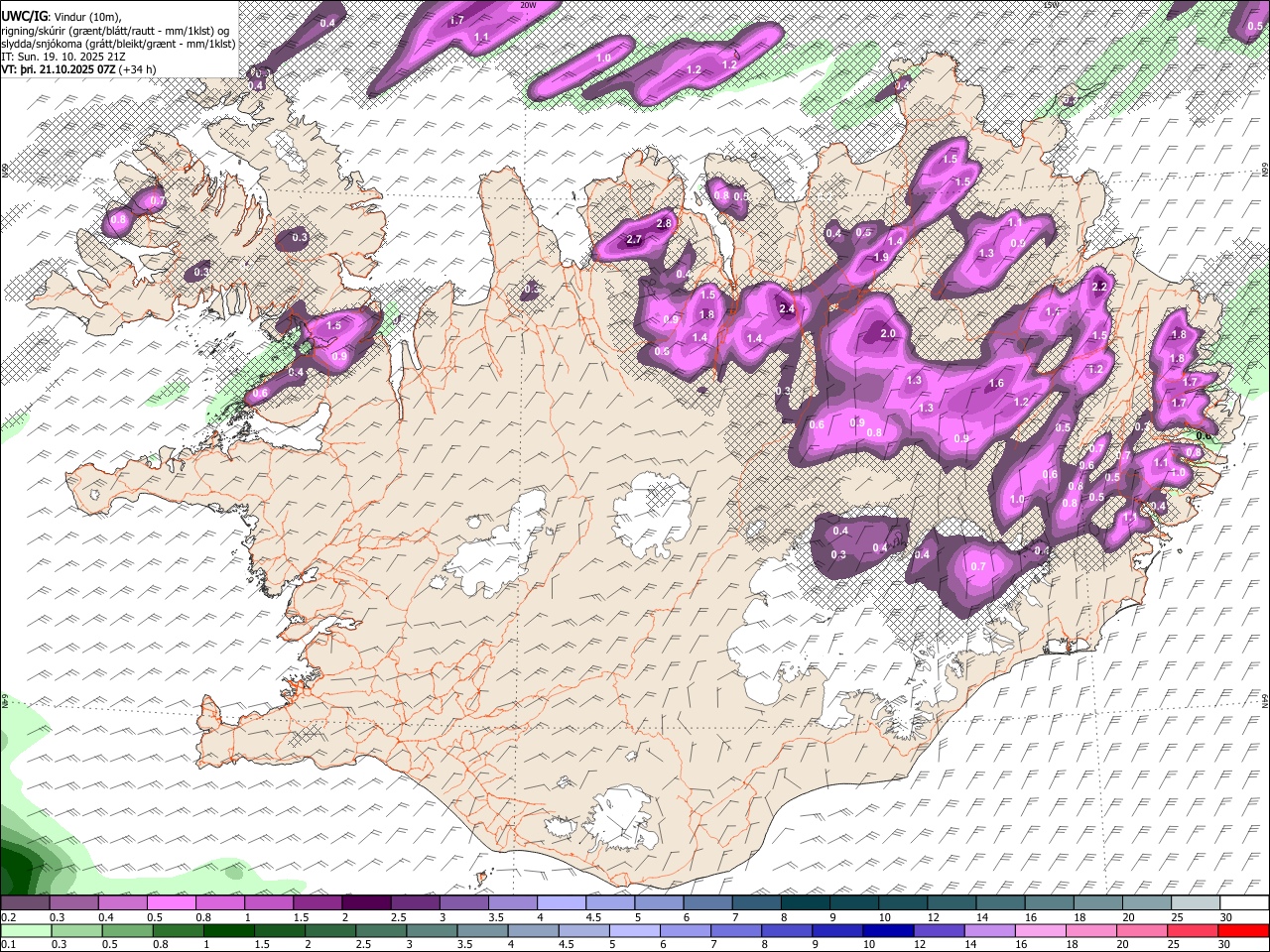Click the '0.1' label in the lower legend row

9,944
